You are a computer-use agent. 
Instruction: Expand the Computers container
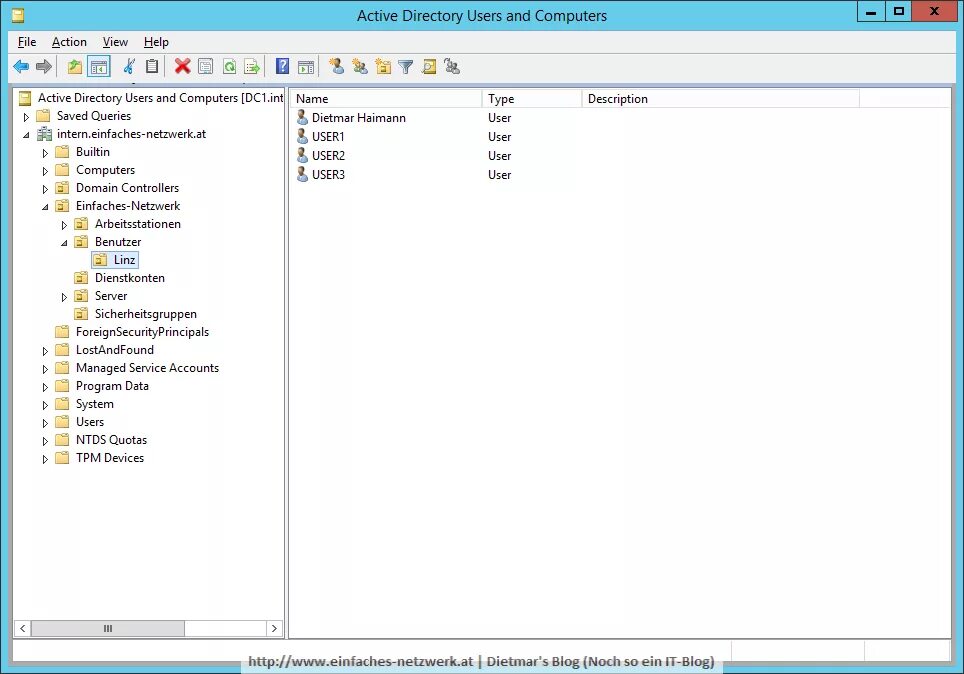pos(45,170)
